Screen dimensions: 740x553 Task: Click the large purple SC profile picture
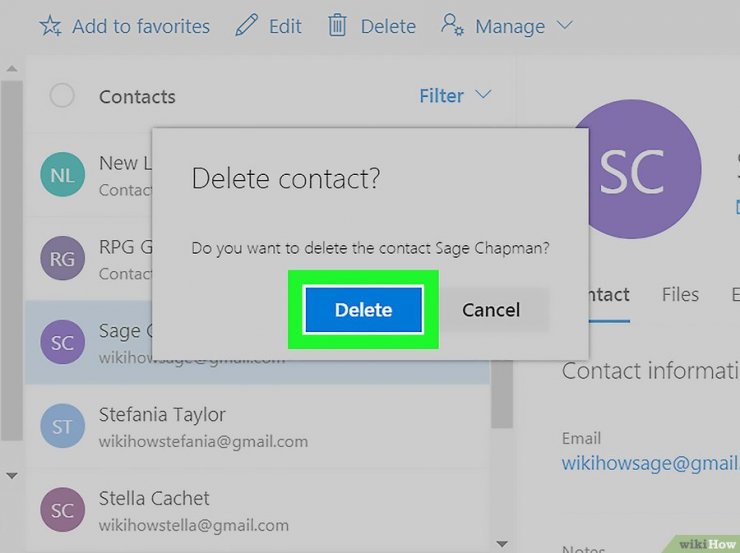(x=632, y=169)
